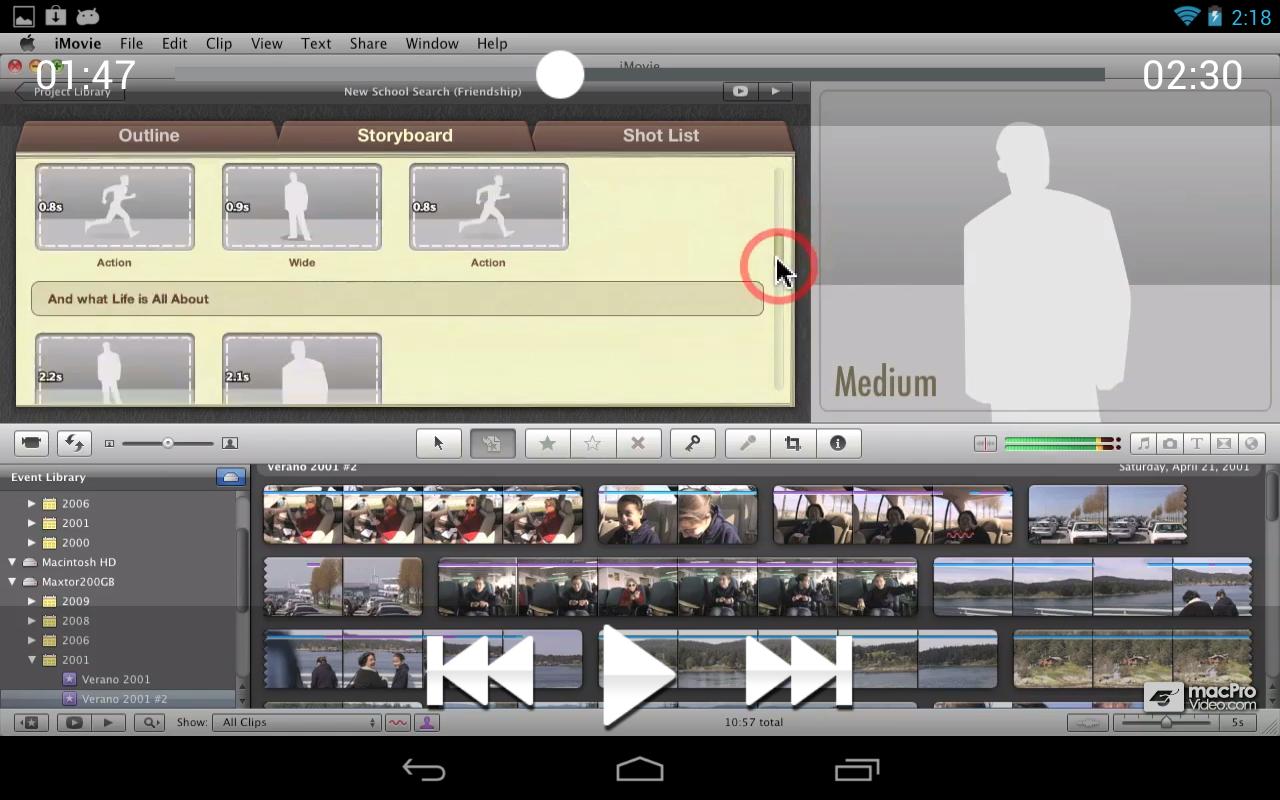The image size is (1280, 800).
Task: Select the crop tool
Action: click(x=793, y=443)
